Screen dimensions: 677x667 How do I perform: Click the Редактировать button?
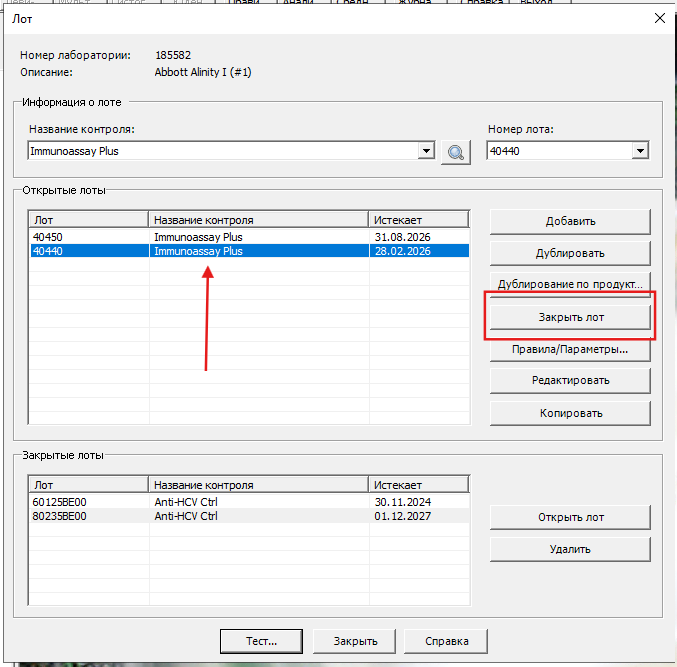570,380
